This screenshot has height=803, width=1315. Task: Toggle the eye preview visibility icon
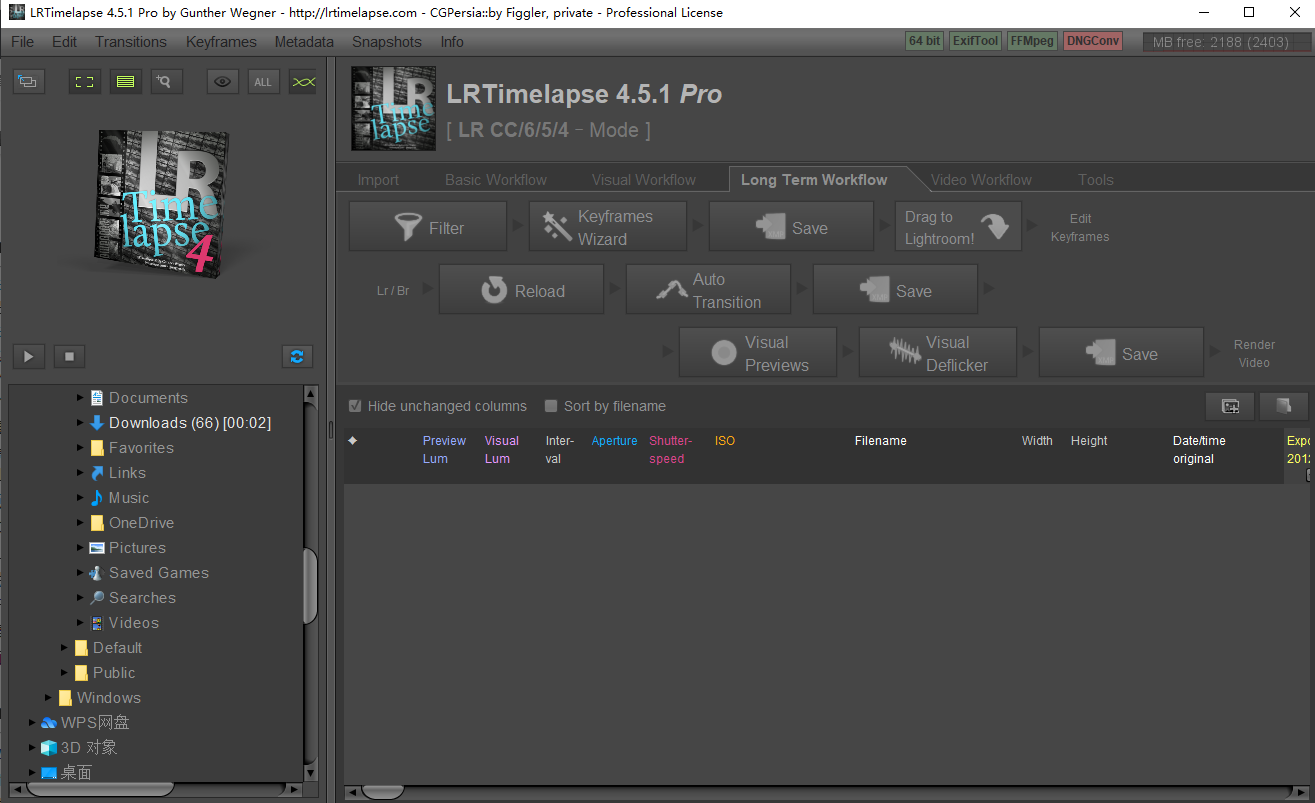222,81
